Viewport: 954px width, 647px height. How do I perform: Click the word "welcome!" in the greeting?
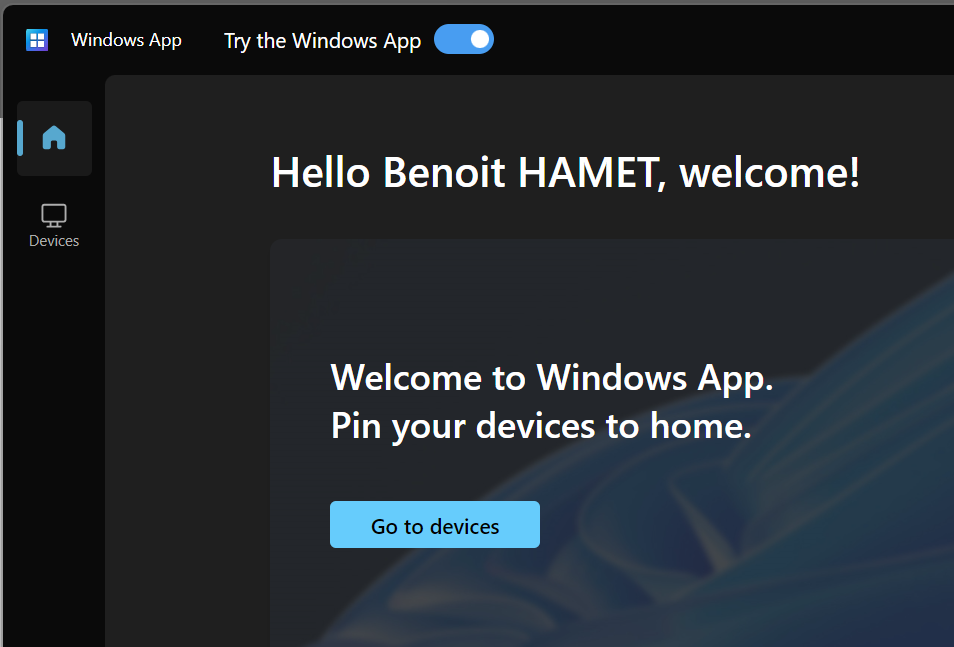click(769, 173)
